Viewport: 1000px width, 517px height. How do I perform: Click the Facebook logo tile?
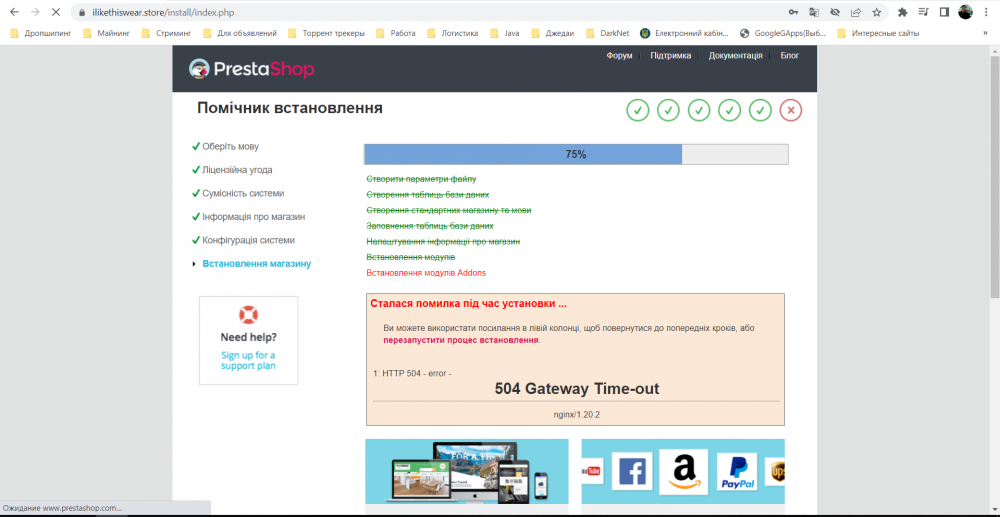click(632, 472)
